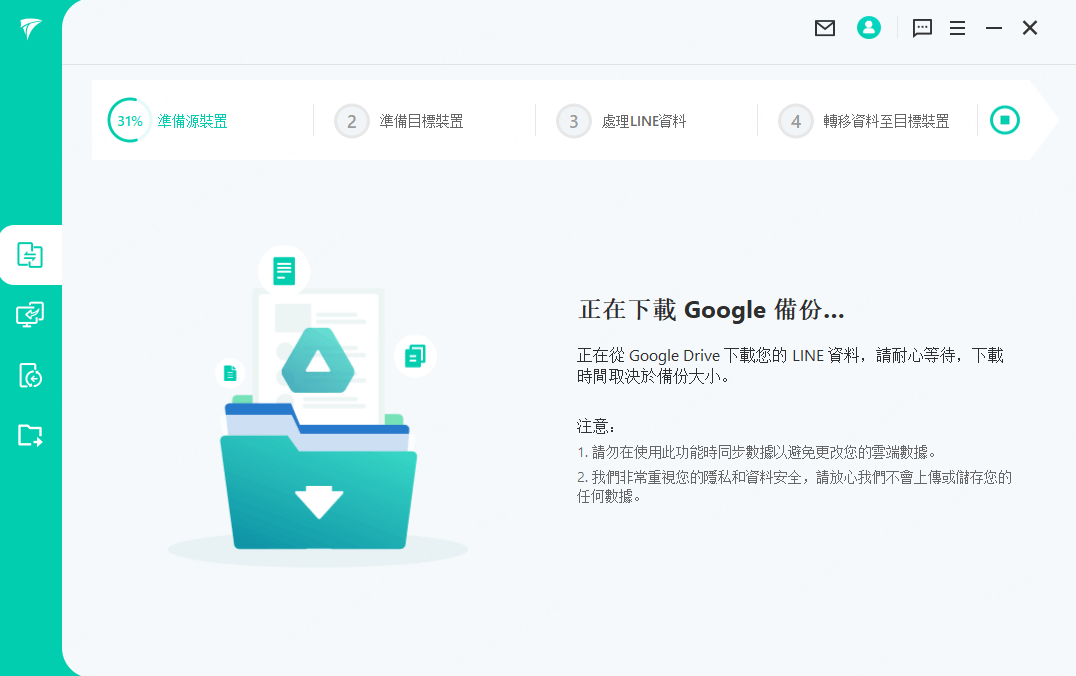Open the export LINE data feature
1076x676 pixels.
pos(31,435)
